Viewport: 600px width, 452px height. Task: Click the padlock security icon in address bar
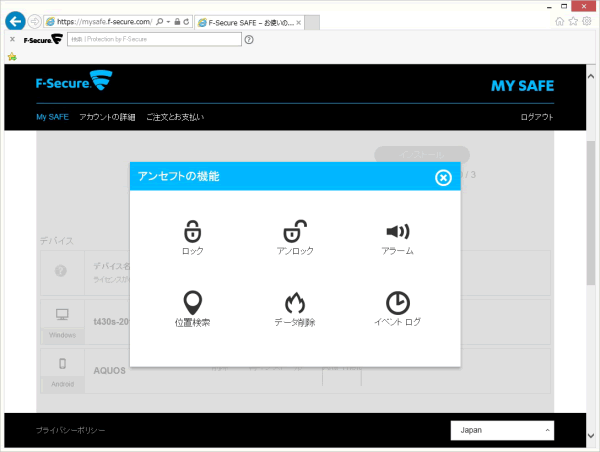pos(177,22)
